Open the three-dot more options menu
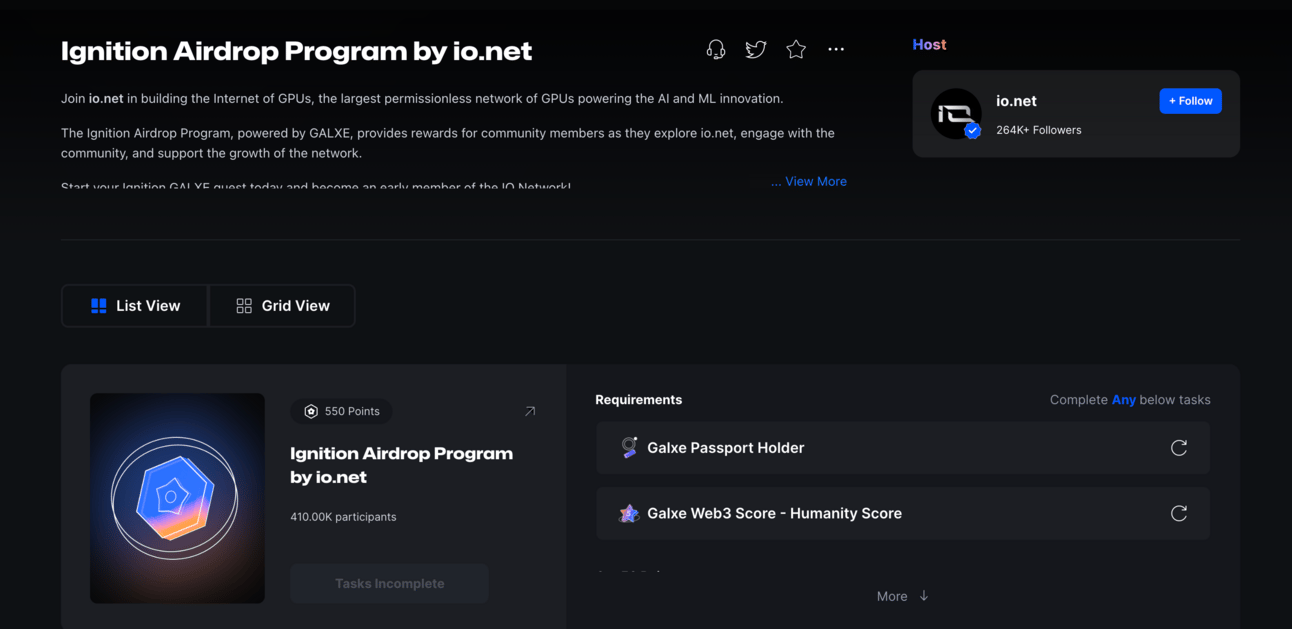The height and width of the screenshot is (629, 1292). coord(836,49)
